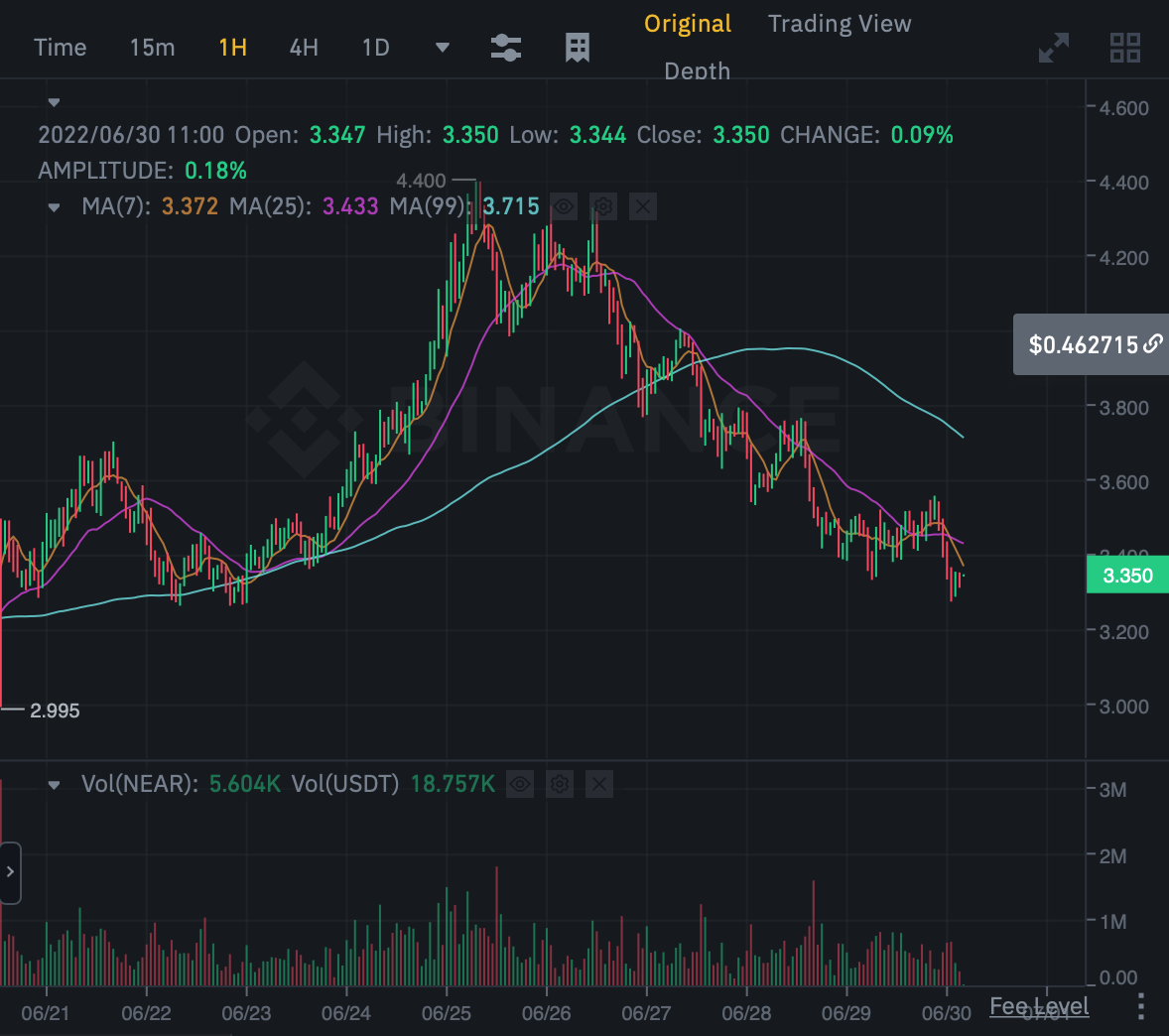Click the chart index bookmark icon
This screenshot has width=1169, height=1036.
(578, 48)
